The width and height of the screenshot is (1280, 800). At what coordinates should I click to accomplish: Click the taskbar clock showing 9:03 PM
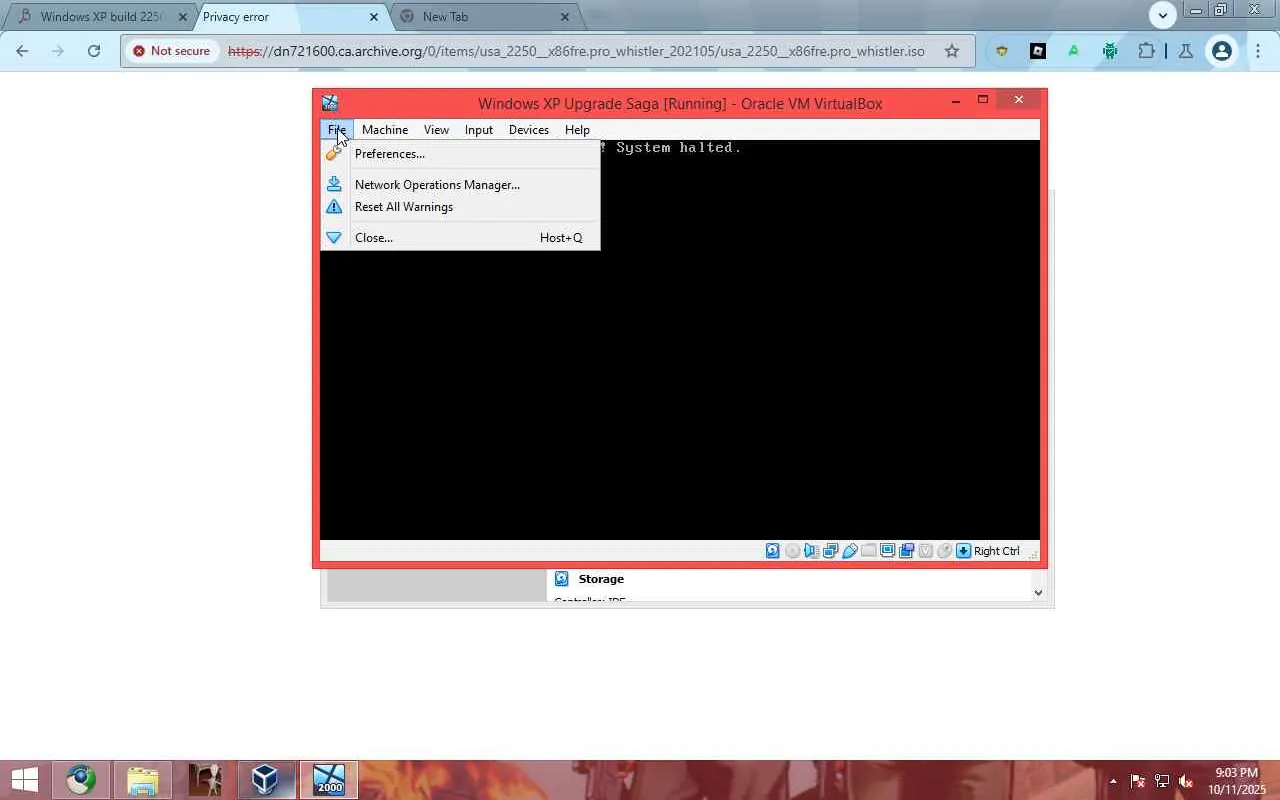1236,781
